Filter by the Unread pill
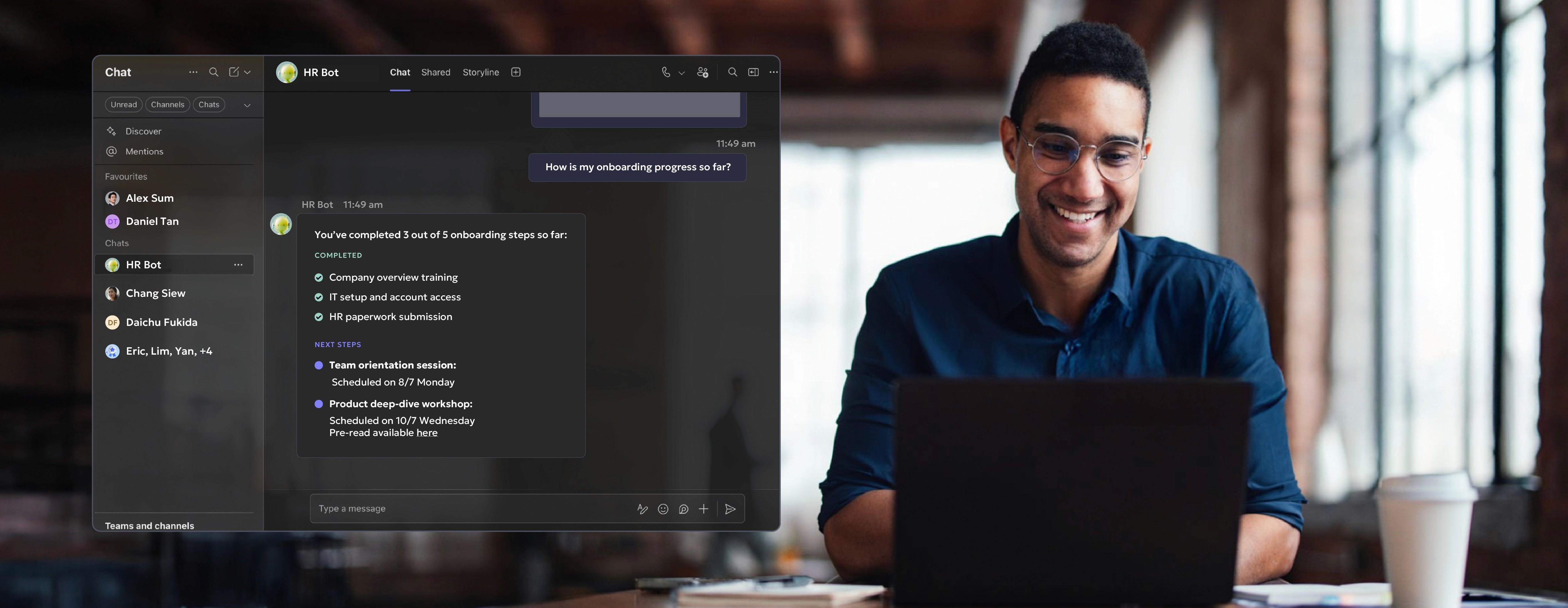Viewport: 1568px width, 608px height. (124, 105)
